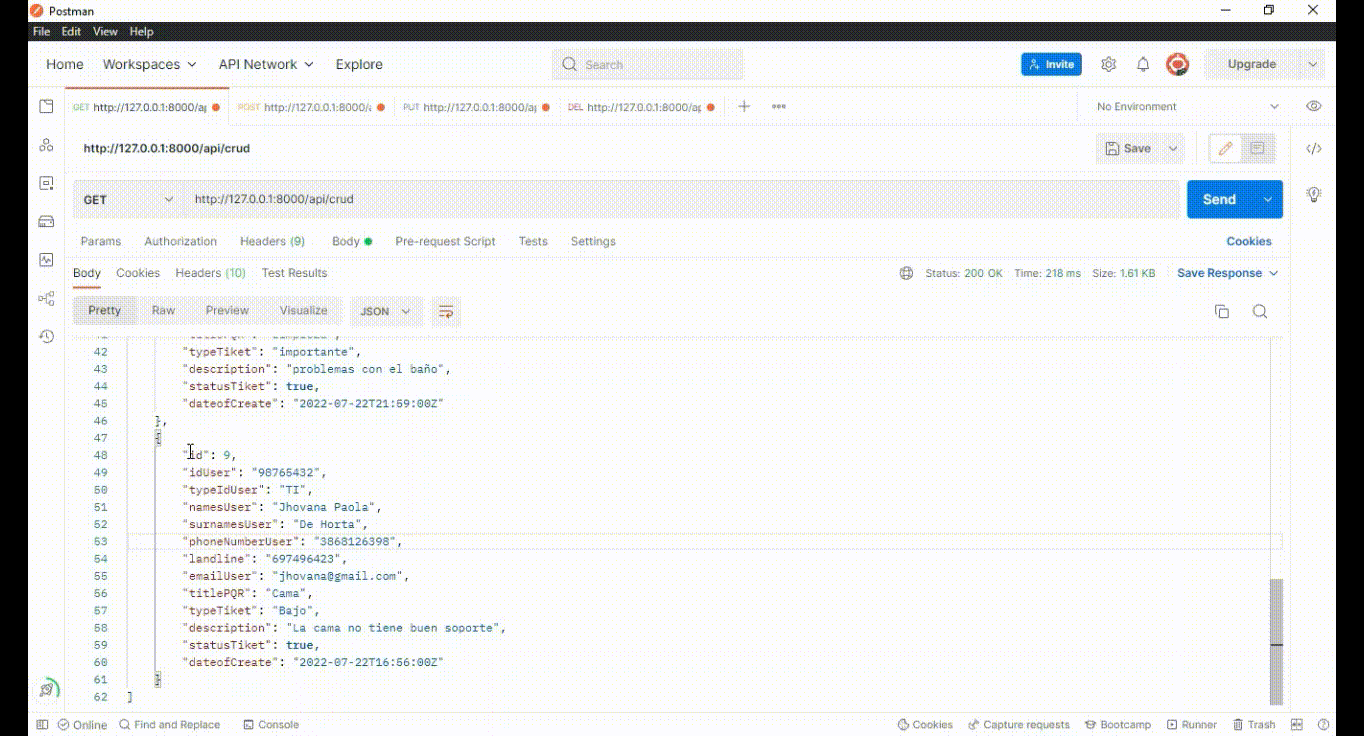This screenshot has height=736, width=1364.
Task: Open the response Headers (10) tab
Action: click(210, 273)
